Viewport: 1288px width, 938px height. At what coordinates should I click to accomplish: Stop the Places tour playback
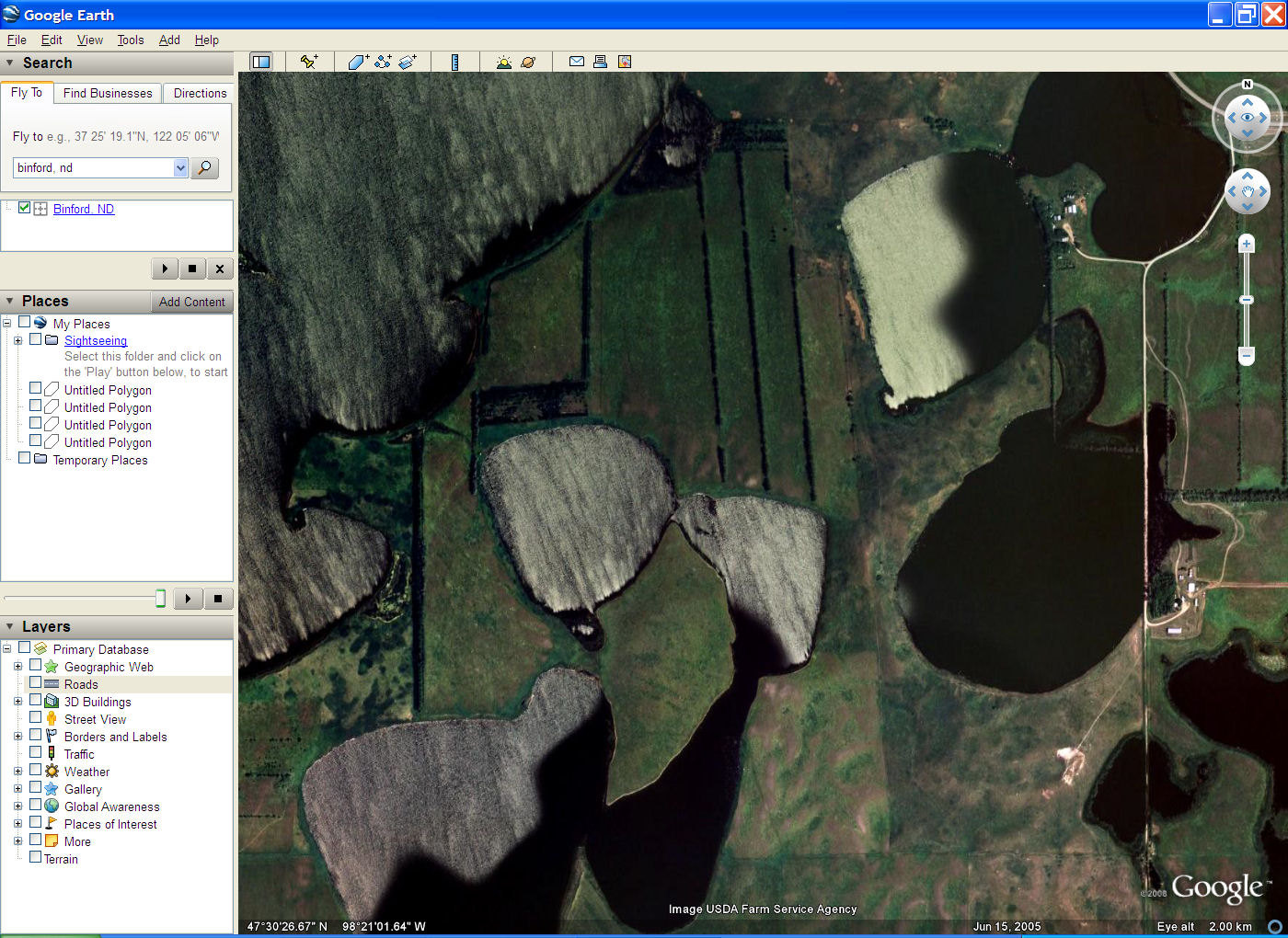218,599
